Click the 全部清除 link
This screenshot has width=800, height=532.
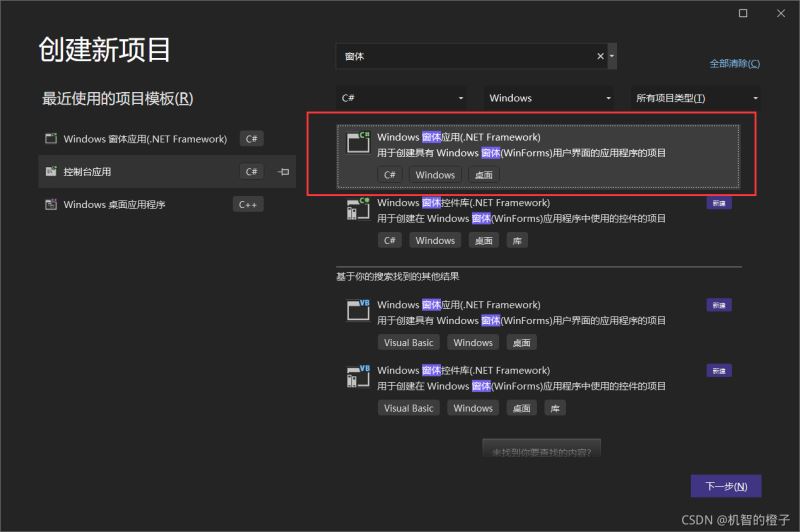click(x=735, y=64)
